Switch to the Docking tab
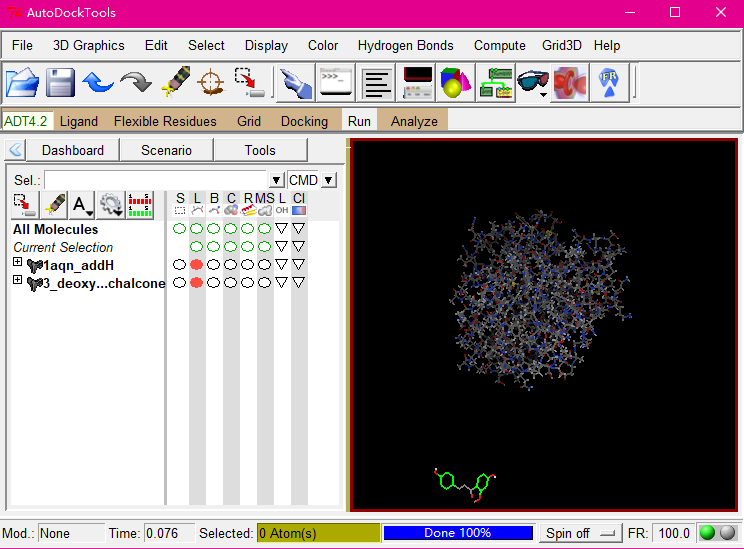 (x=304, y=121)
